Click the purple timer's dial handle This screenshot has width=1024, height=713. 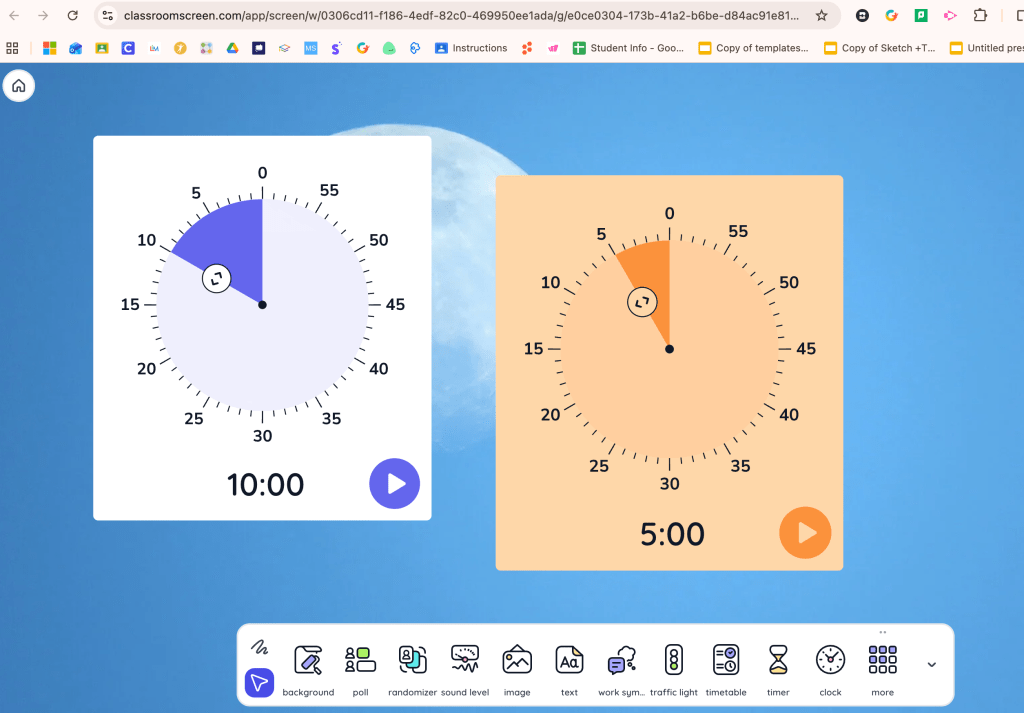point(217,278)
